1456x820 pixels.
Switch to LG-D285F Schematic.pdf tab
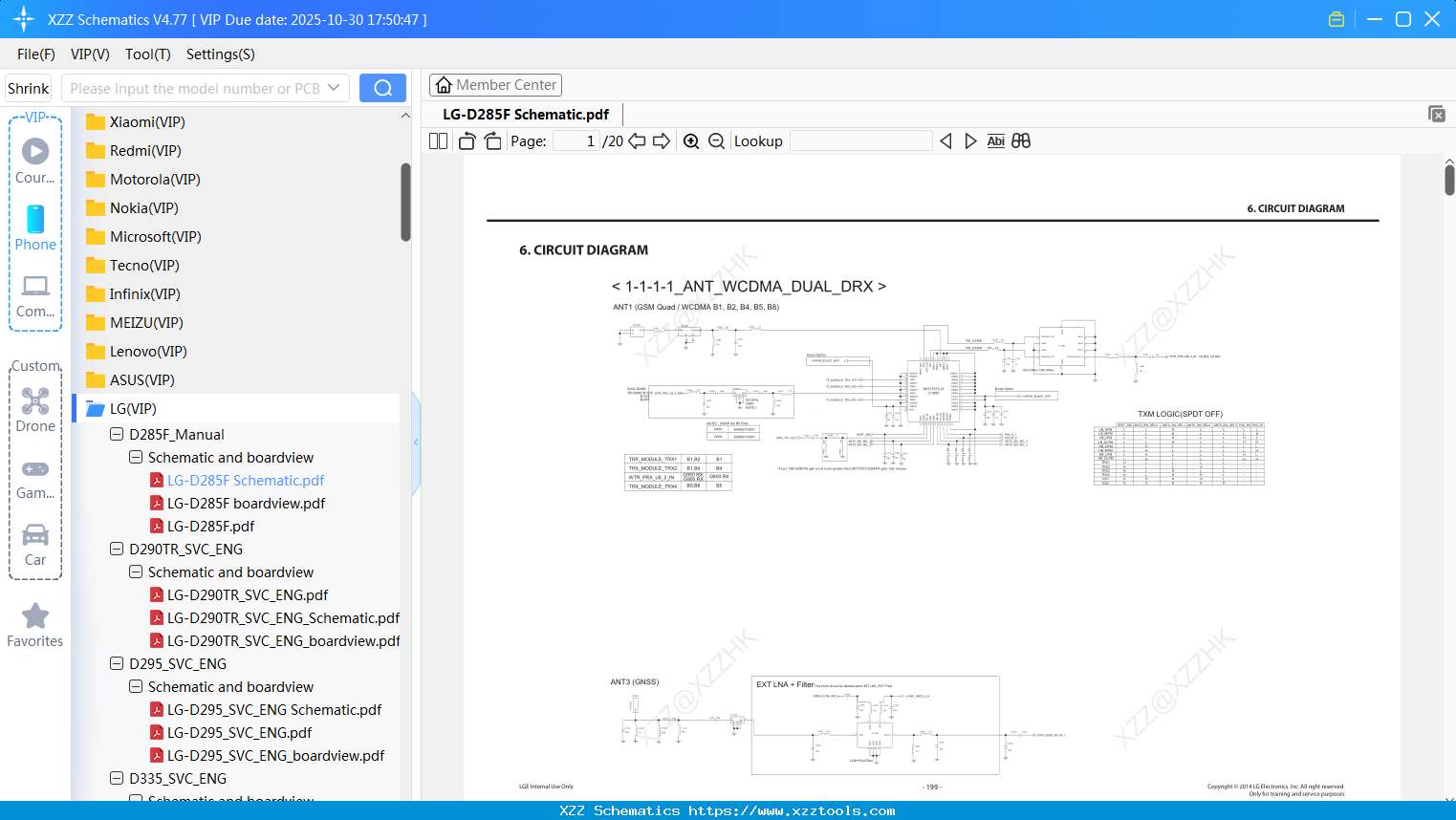[x=525, y=114]
